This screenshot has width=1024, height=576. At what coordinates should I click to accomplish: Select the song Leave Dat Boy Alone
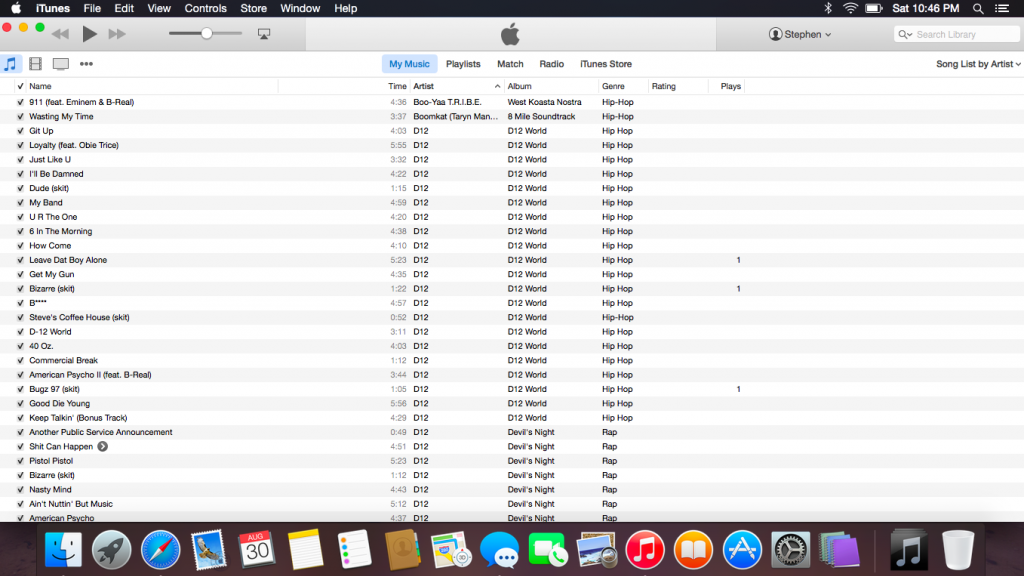click(68, 260)
